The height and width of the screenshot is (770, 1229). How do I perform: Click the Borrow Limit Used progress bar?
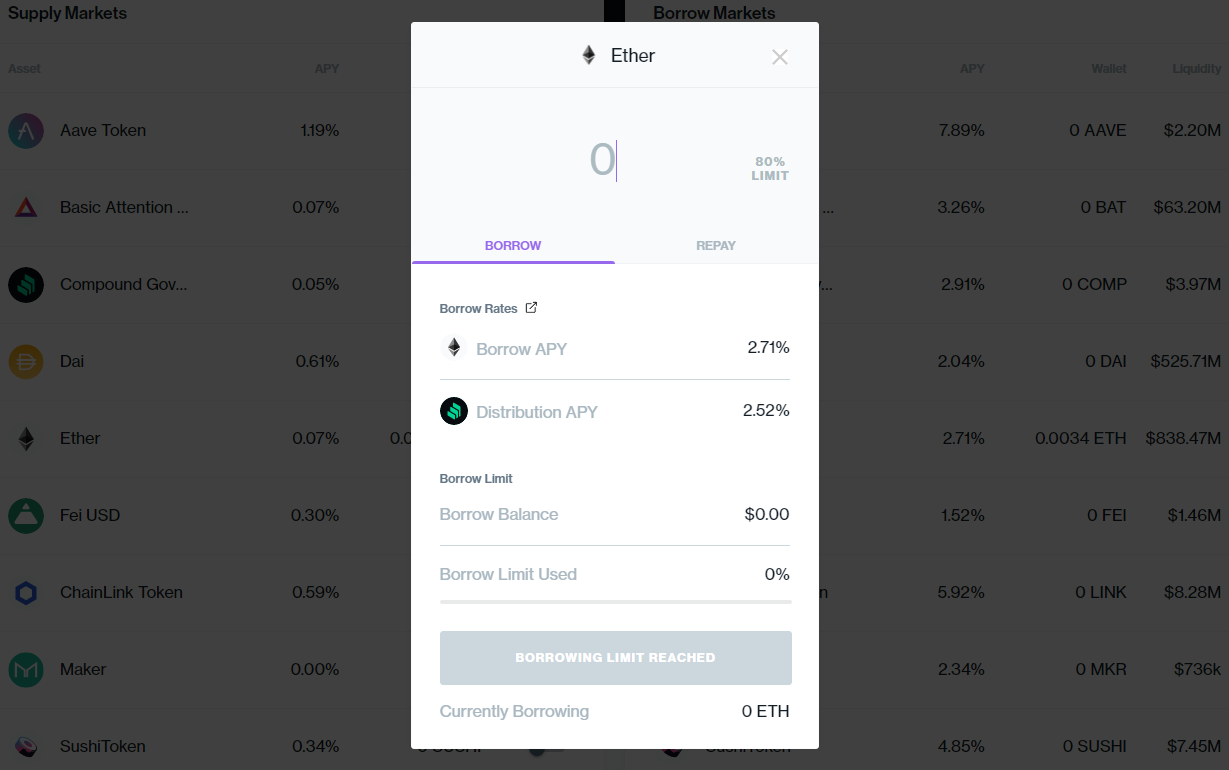(615, 602)
